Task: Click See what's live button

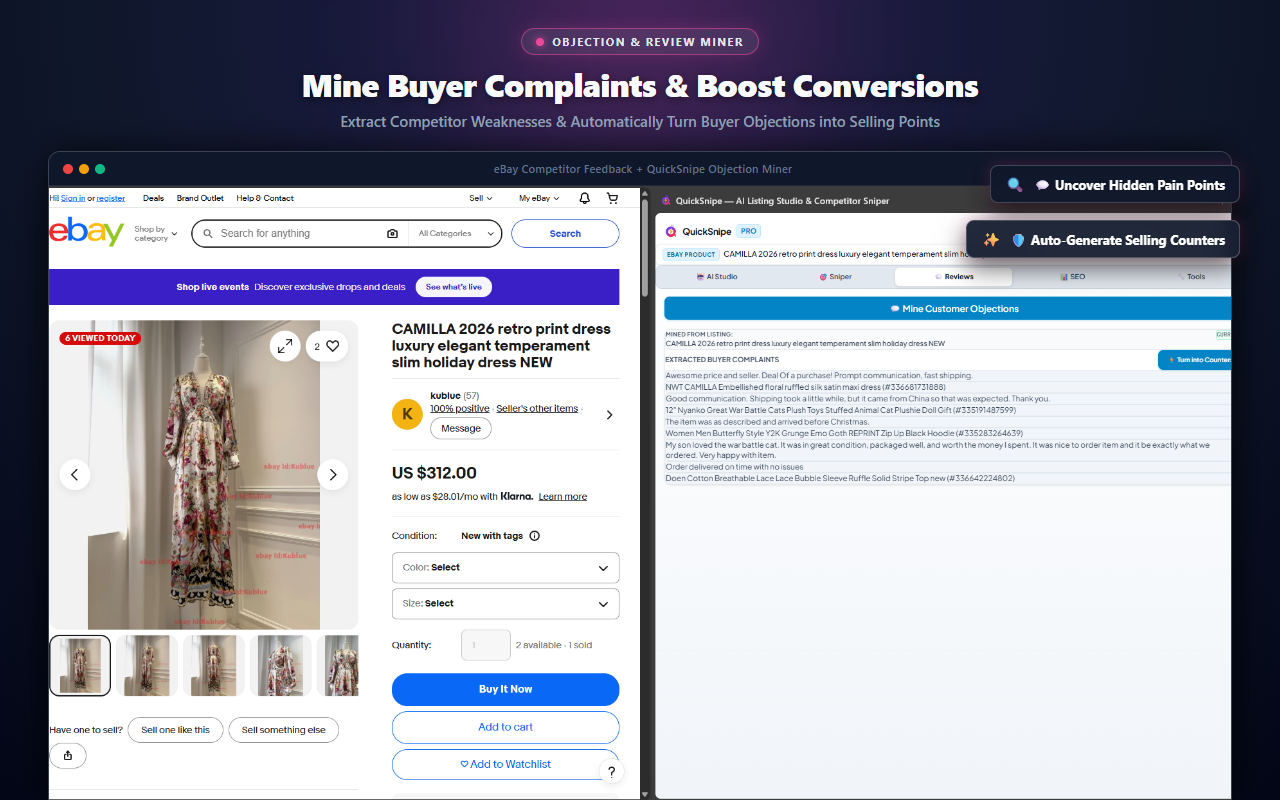Action: pyautogui.click(x=454, y=287)
